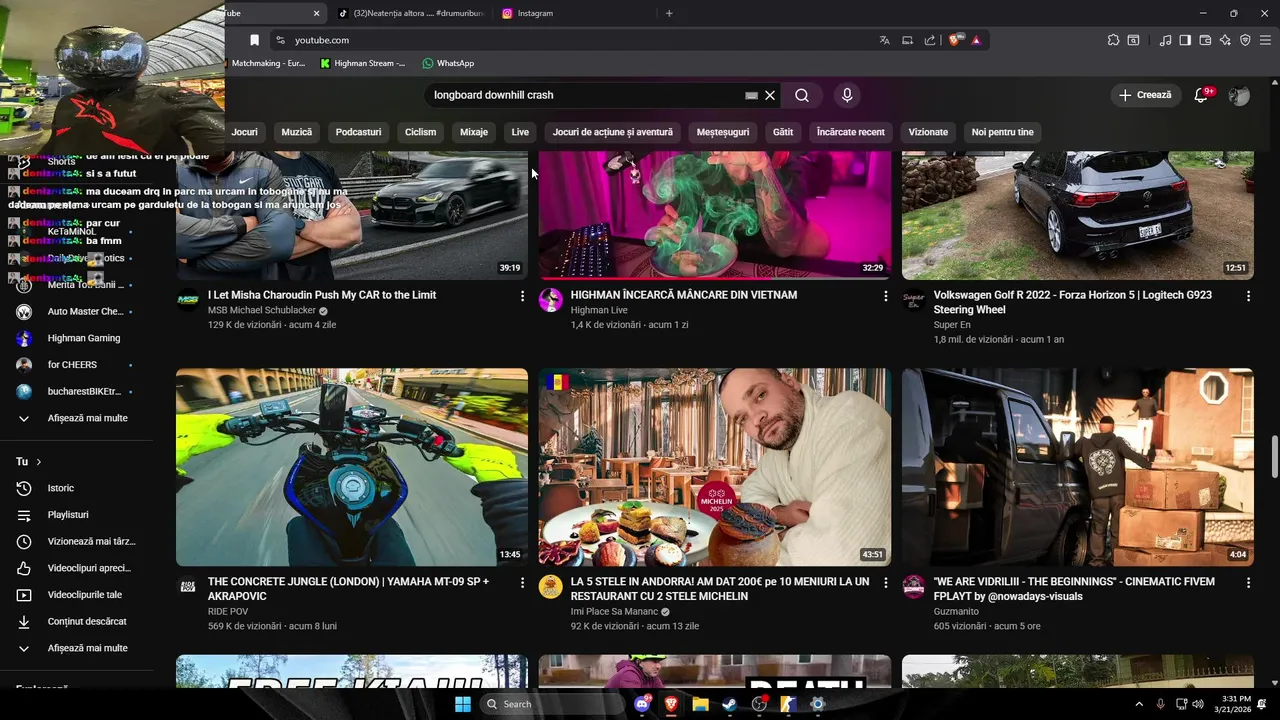The height and width of the screenshot is (720, 1280).
Task: Click the address bar showing youtube.com
Action: point(580,40)
